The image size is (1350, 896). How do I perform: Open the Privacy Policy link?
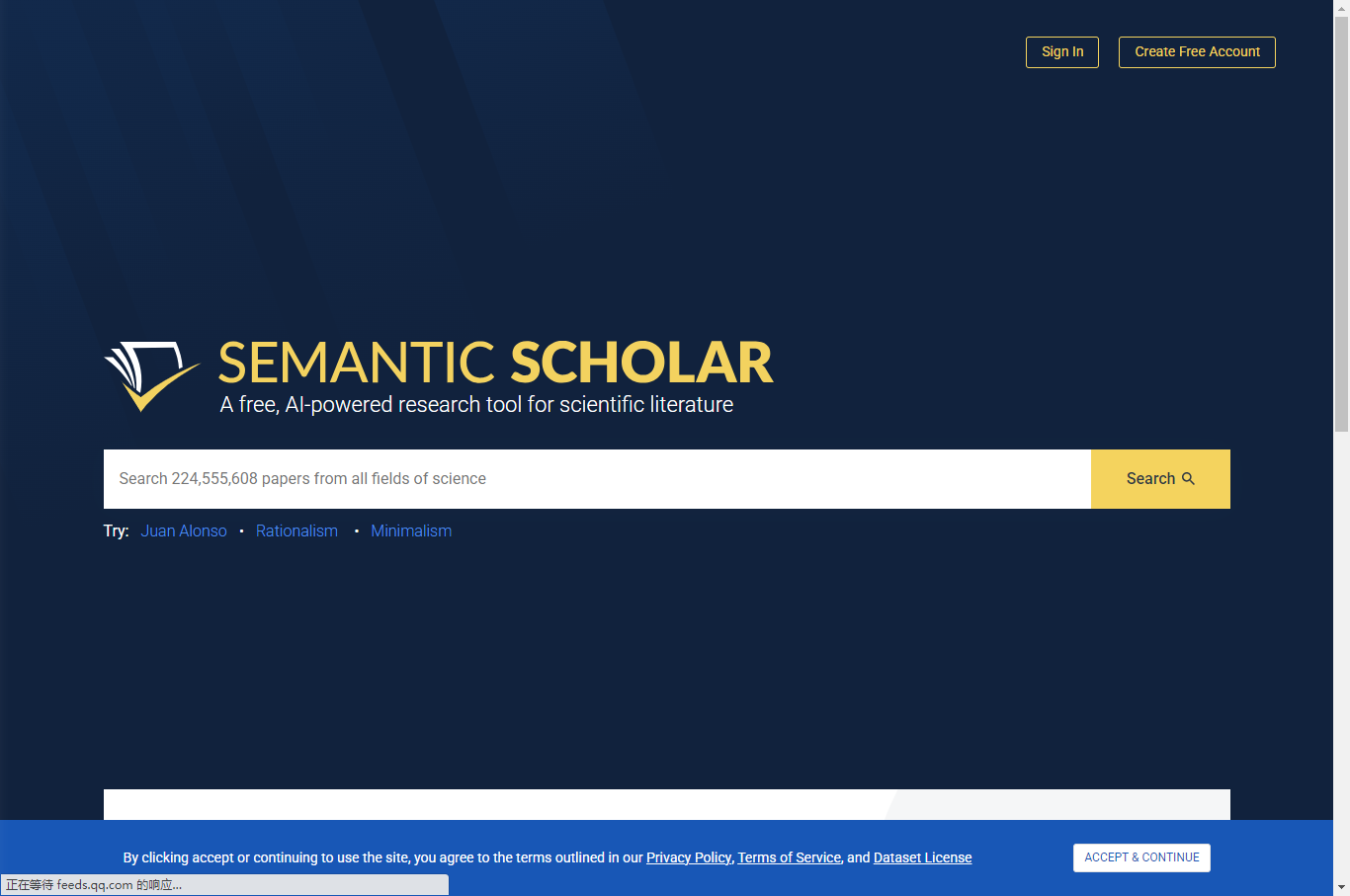pyautogui.click(x=689, y=857)
